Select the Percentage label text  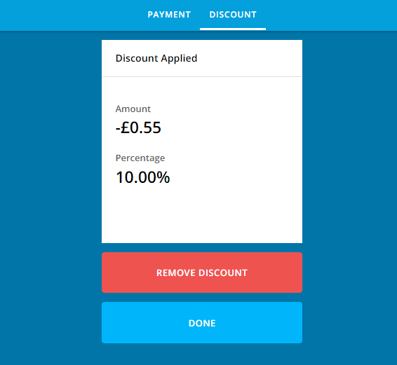click(140, 158)
